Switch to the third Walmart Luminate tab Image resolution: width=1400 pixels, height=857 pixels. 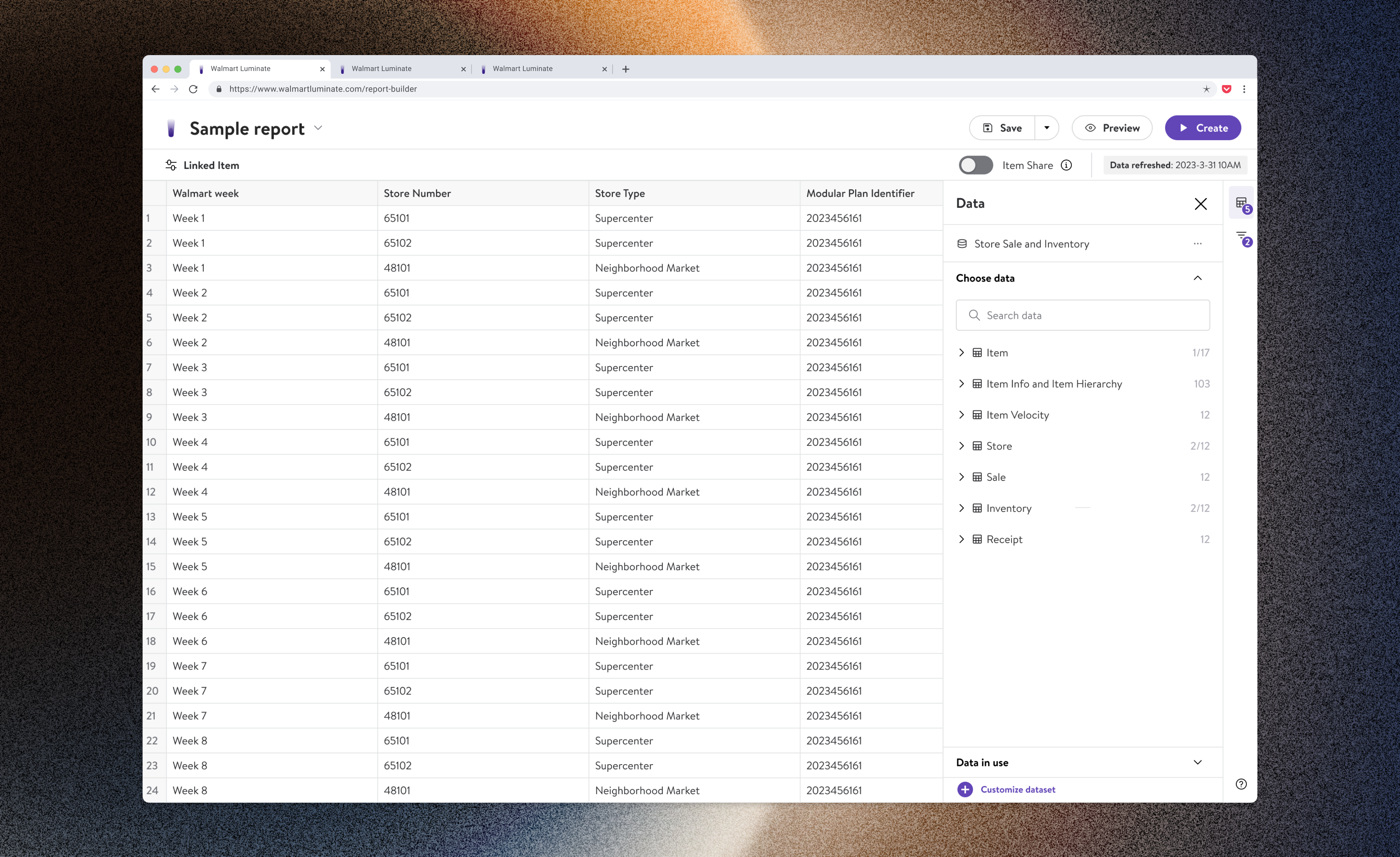(542, 69)
